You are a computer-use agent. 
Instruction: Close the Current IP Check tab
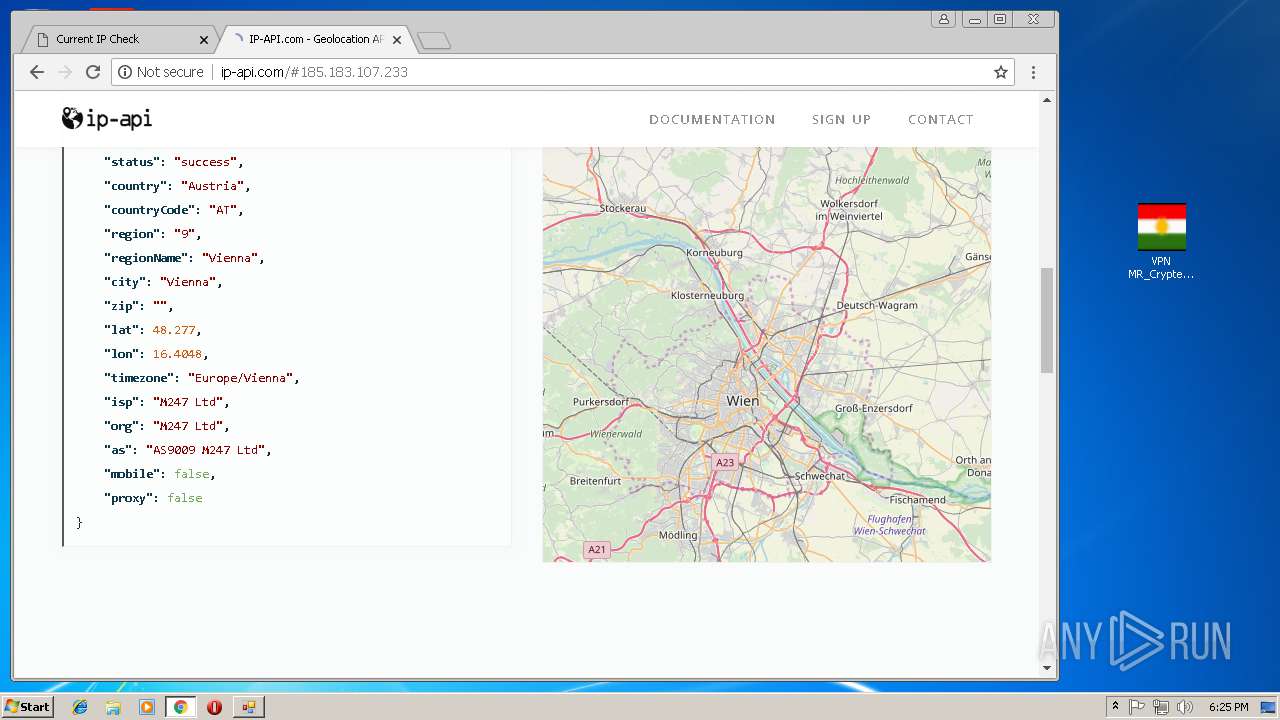[x=204, y=40]
